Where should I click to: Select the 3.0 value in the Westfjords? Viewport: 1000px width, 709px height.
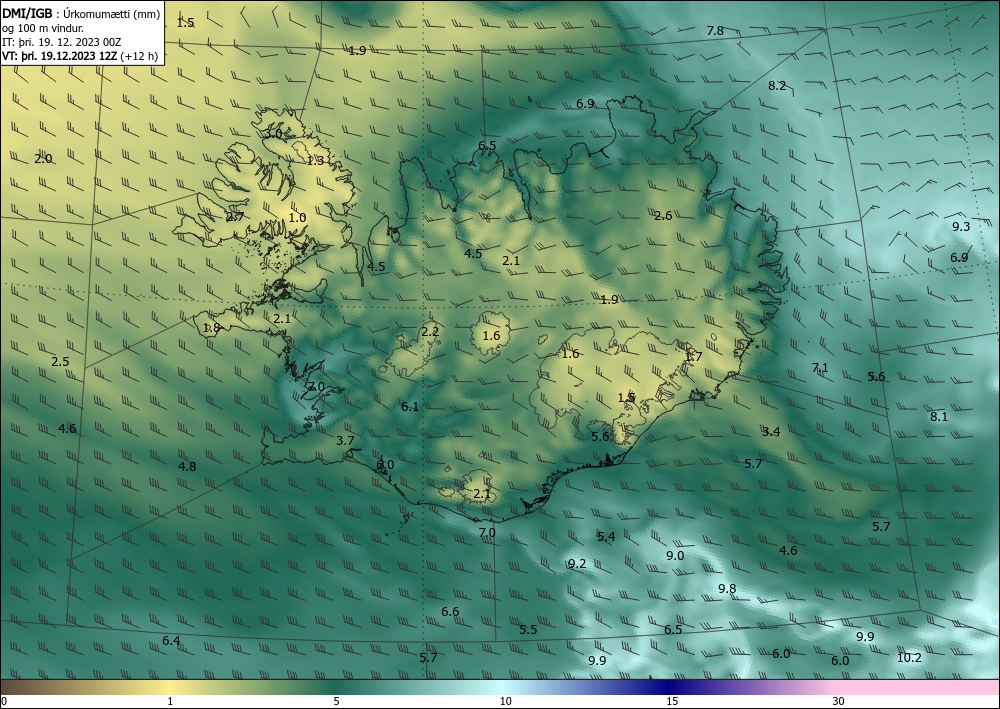(274, 134)
